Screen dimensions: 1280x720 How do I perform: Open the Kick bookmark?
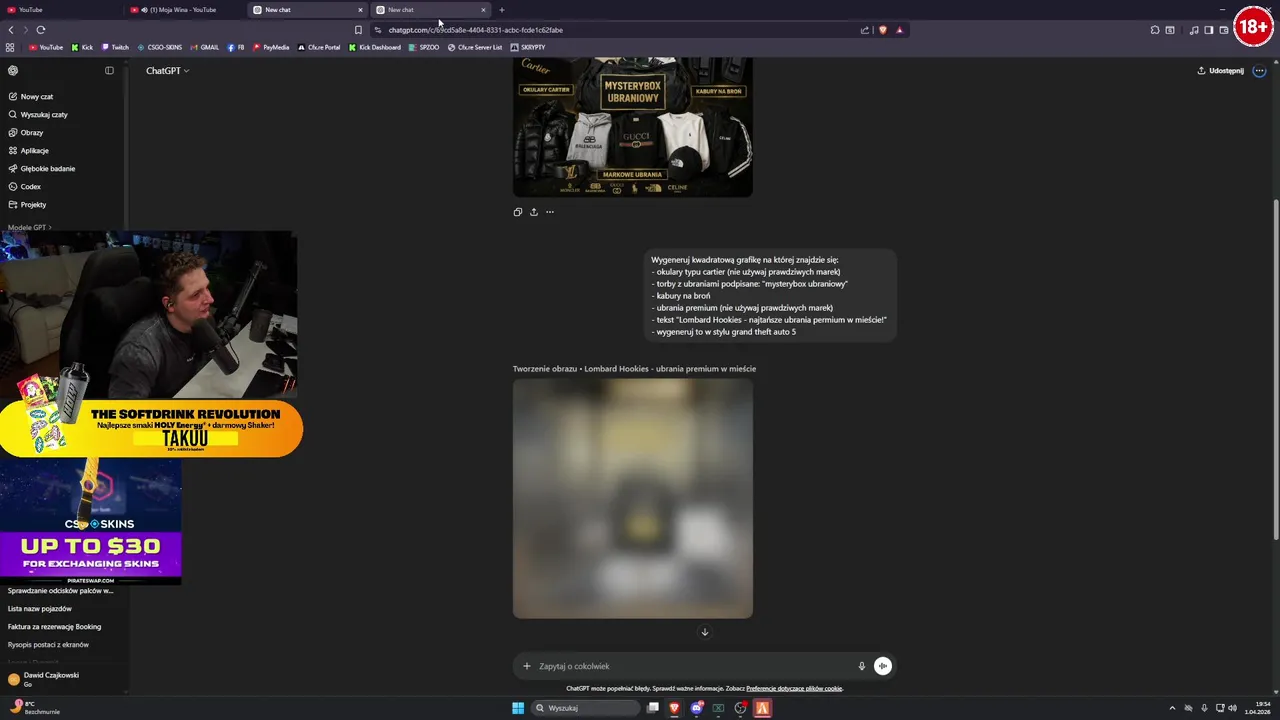tap(82, 47)
